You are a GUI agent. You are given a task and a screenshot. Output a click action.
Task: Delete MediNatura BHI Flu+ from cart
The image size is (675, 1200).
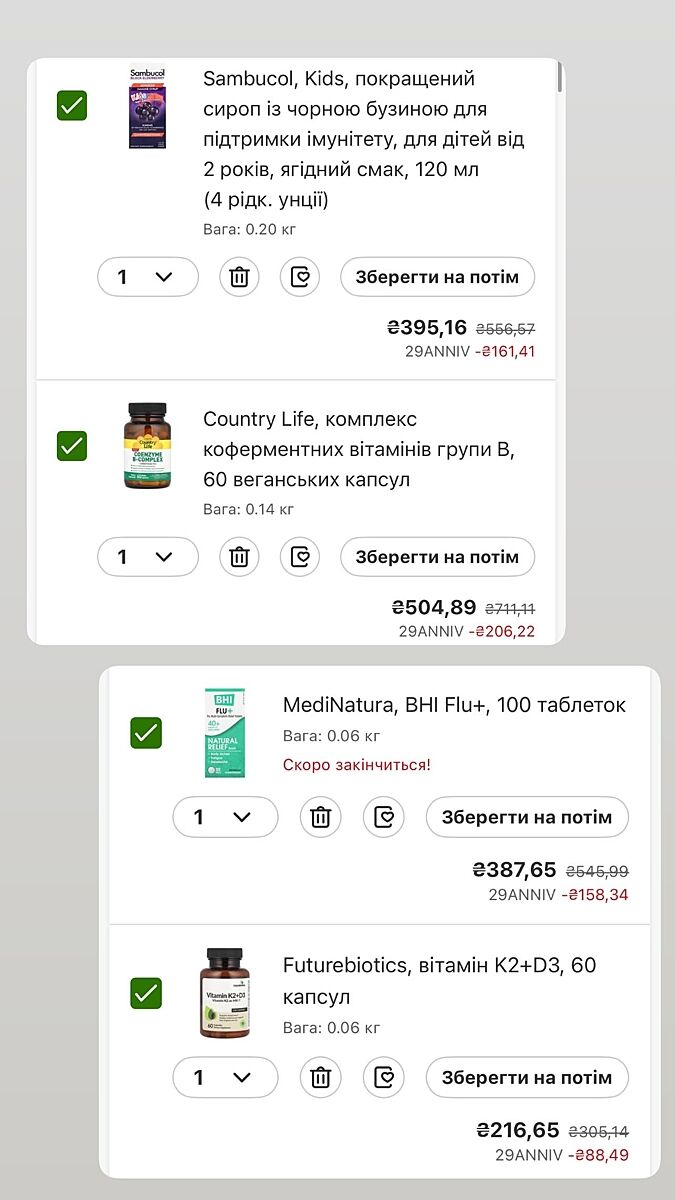point(320,817)
